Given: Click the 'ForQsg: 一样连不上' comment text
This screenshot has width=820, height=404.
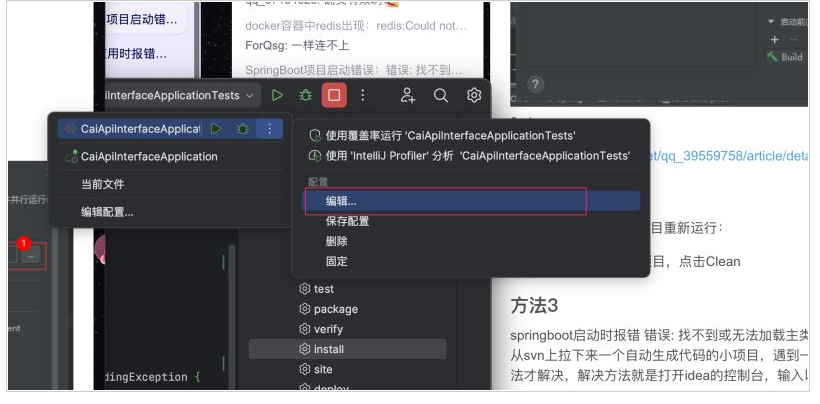Looking at the screenshot, I should (297, 45).
